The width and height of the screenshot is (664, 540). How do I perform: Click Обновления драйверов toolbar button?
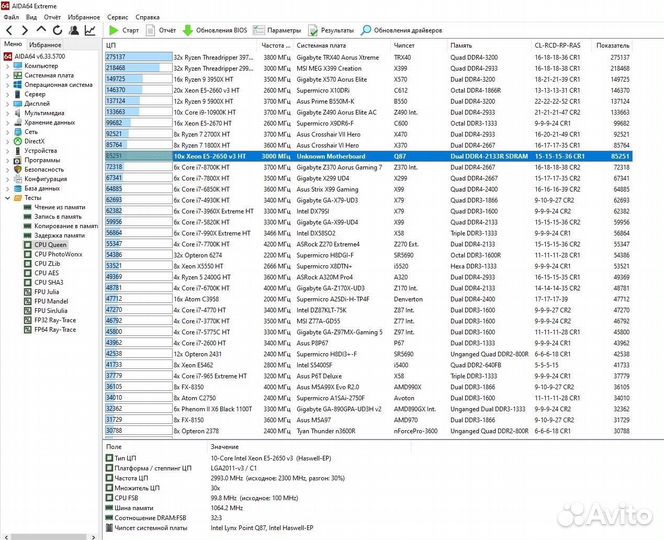coord(401,30)
